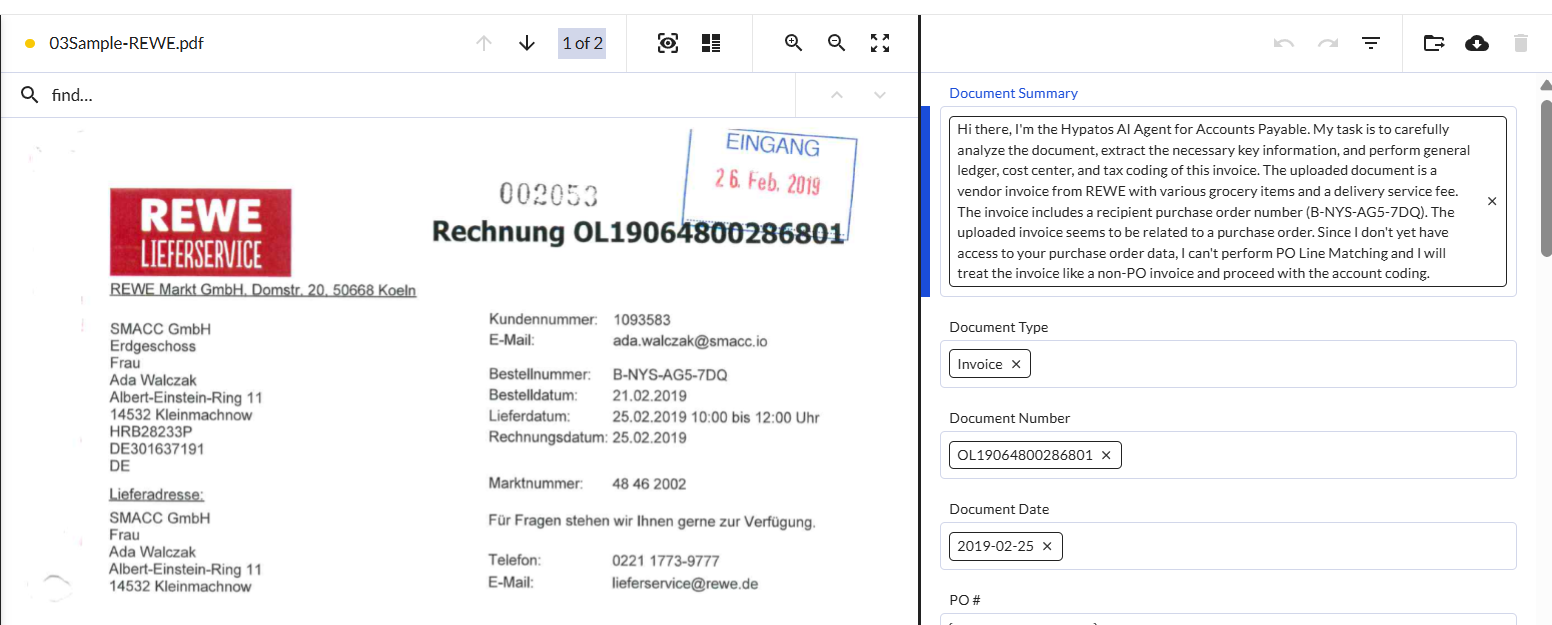
Task: Go to next page with down arrow
Action: [x=527, y=43]
